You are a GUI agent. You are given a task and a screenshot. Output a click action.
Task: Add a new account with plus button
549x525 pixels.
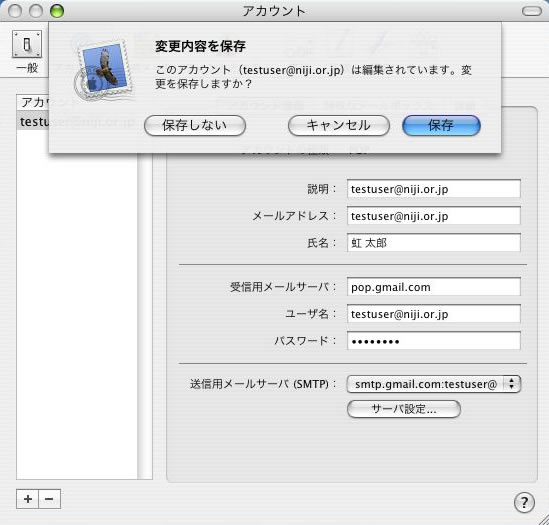(x=28, y=499)
